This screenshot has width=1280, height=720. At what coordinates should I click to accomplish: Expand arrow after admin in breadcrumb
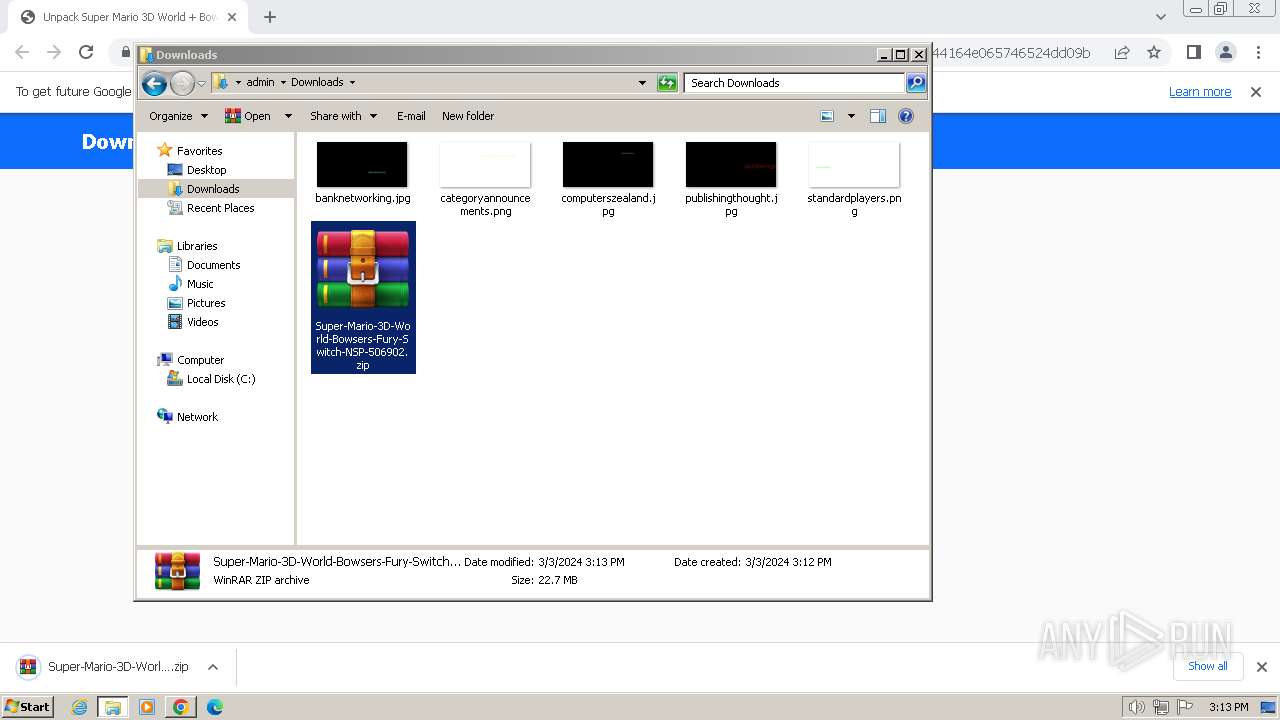point(283,83)
